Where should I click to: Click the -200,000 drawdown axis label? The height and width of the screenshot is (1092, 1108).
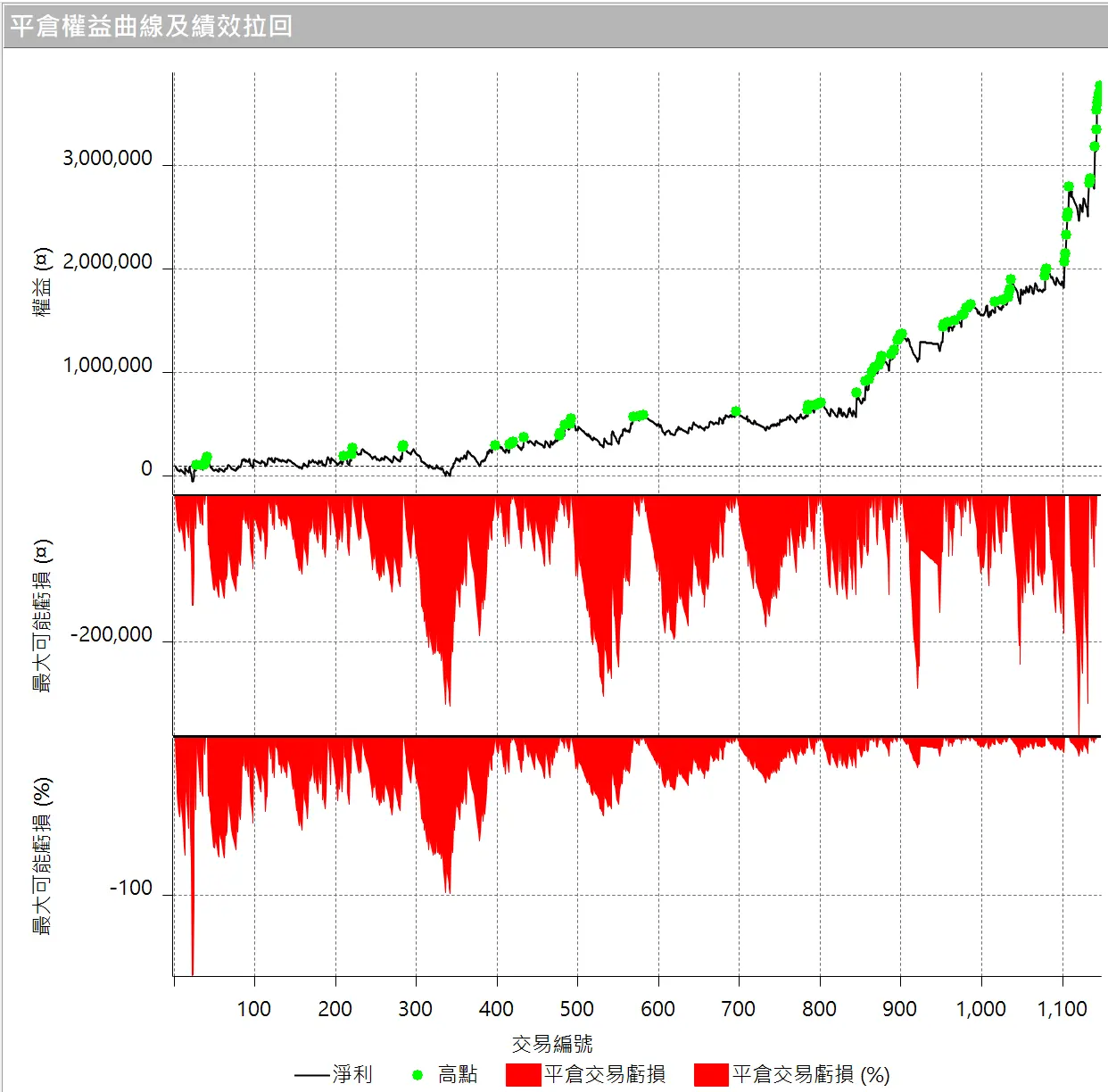(x=112, y=635)
